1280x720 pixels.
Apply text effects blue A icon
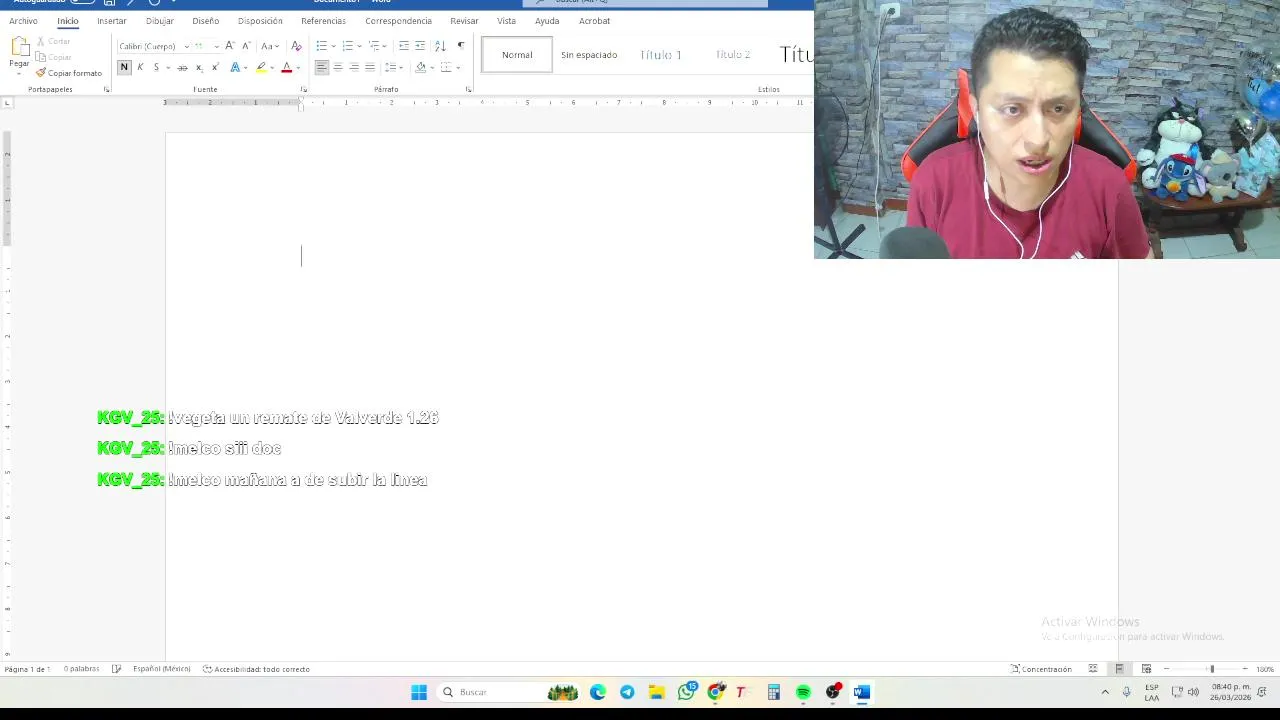(x=235, y=67)
